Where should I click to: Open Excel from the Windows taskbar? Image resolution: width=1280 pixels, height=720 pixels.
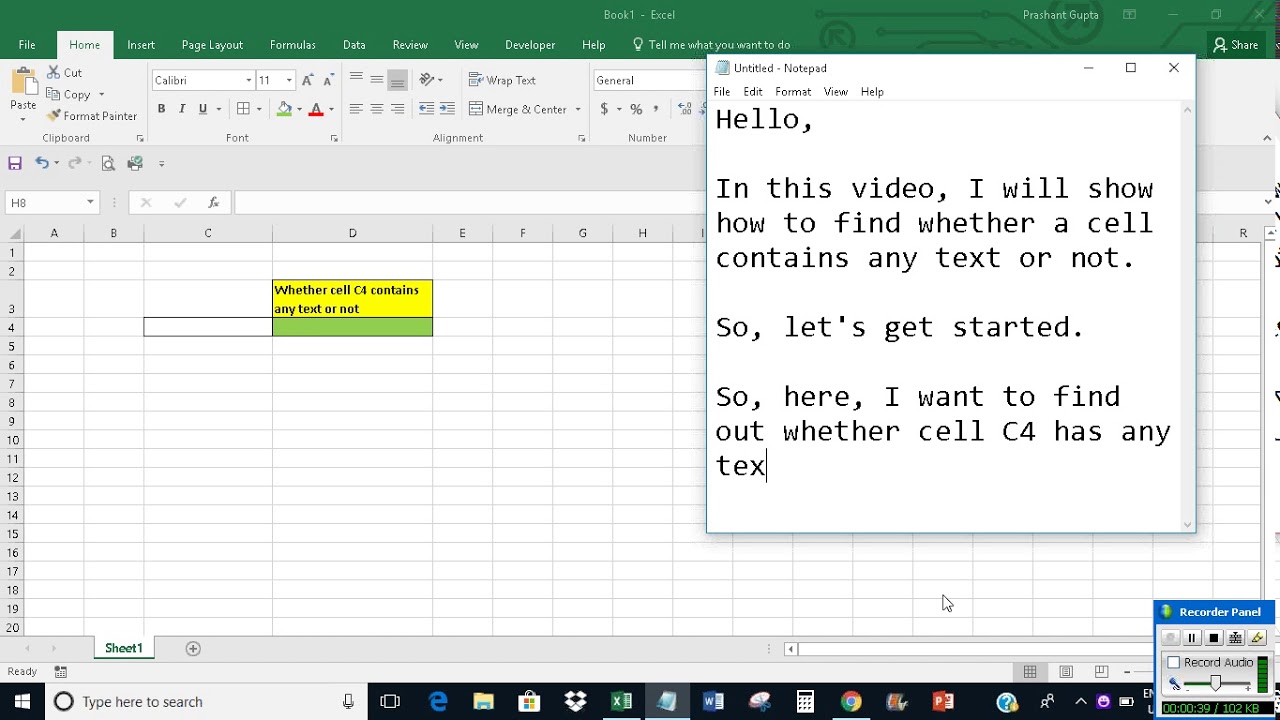point(621,702)
